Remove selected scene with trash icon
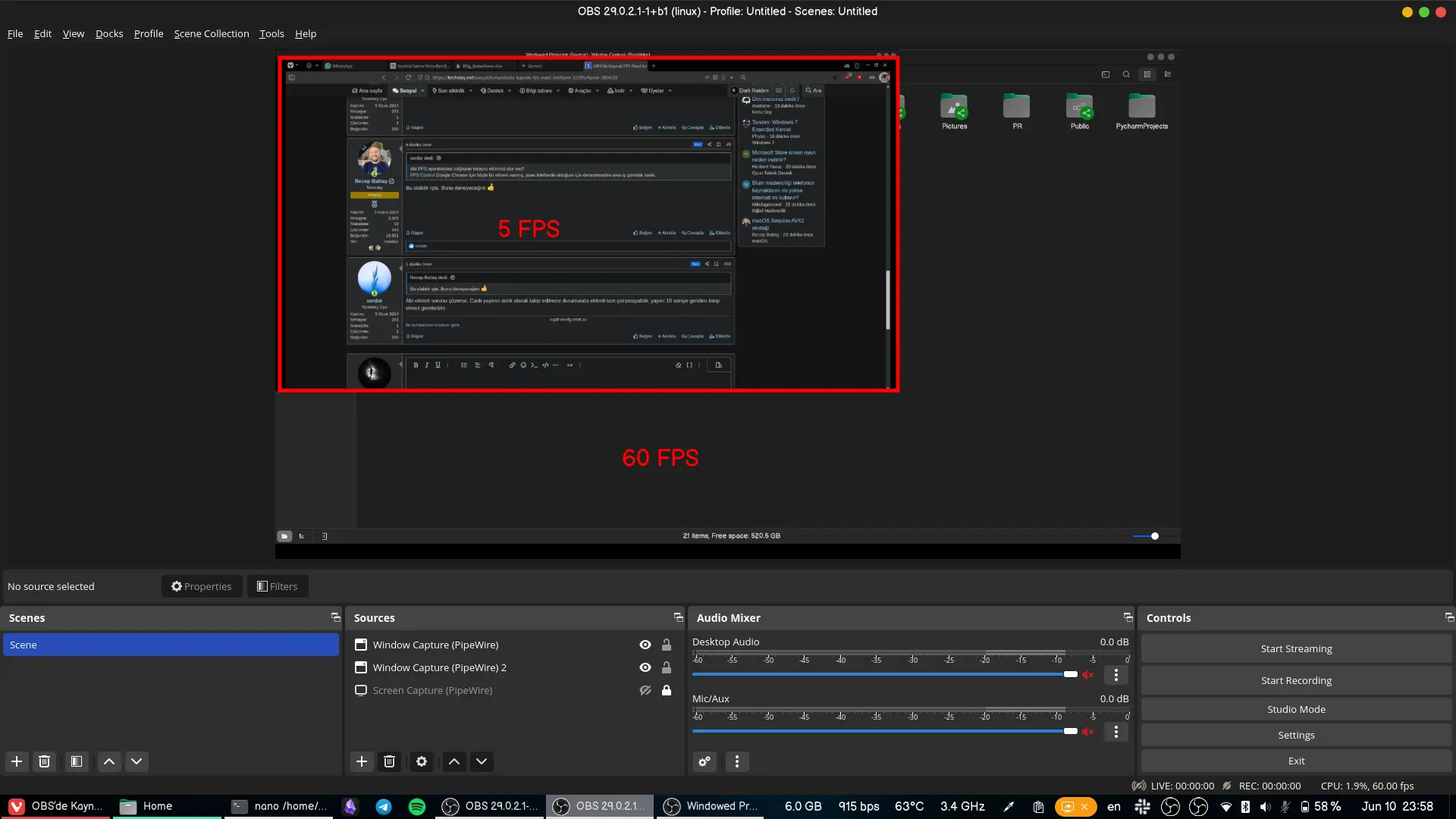The width and height of the screenshot is (1456, 819). coord(44,761)
